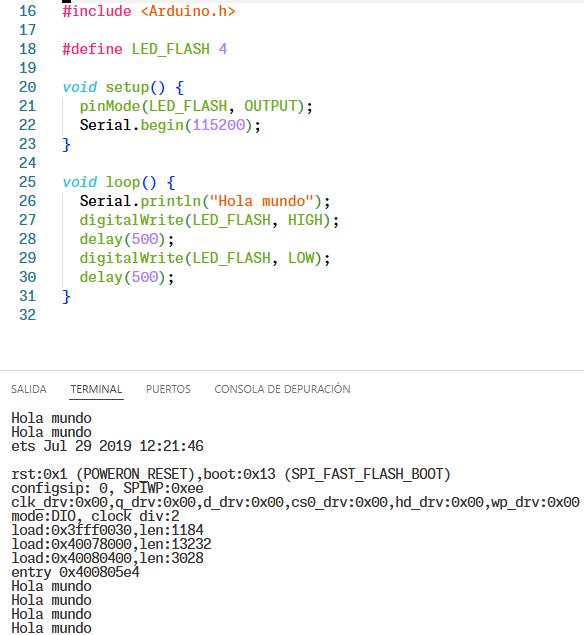Click closing brace on line 23

point(66,145)
